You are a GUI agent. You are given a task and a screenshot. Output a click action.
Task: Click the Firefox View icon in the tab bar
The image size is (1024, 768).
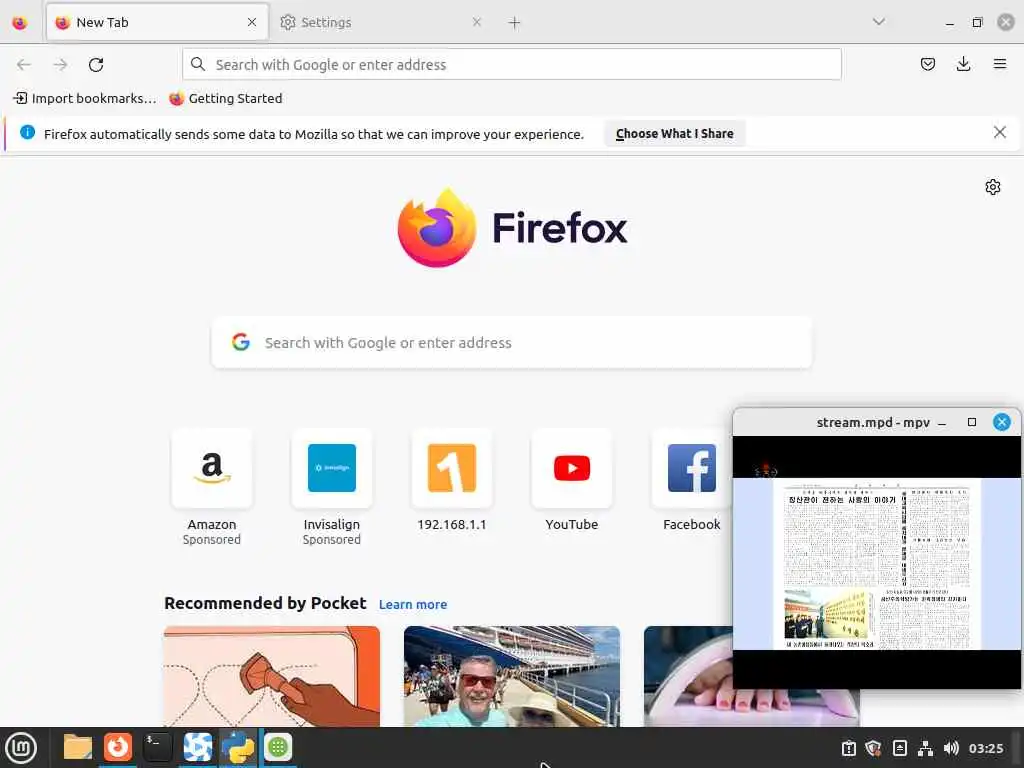coord(20,22)
